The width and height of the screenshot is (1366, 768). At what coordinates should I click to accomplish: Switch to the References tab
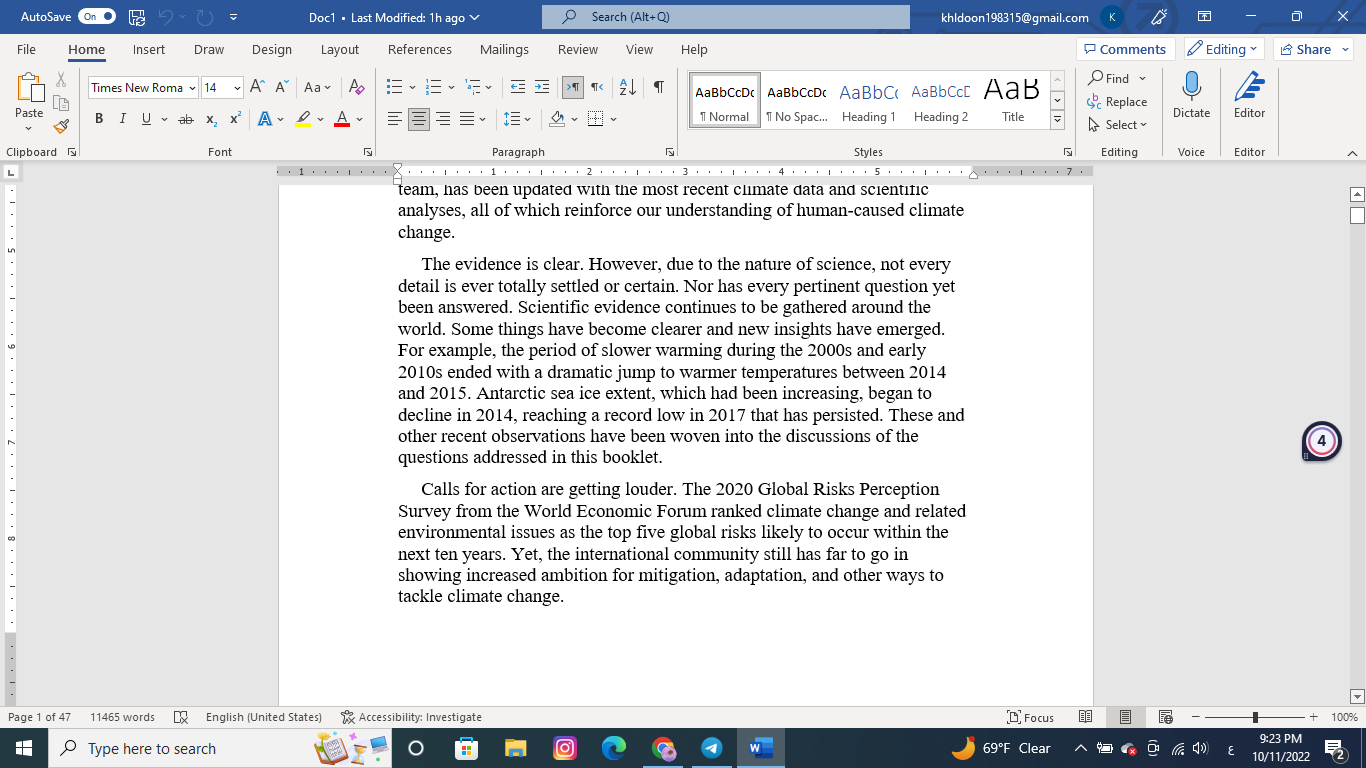click(x=420, y=49)
